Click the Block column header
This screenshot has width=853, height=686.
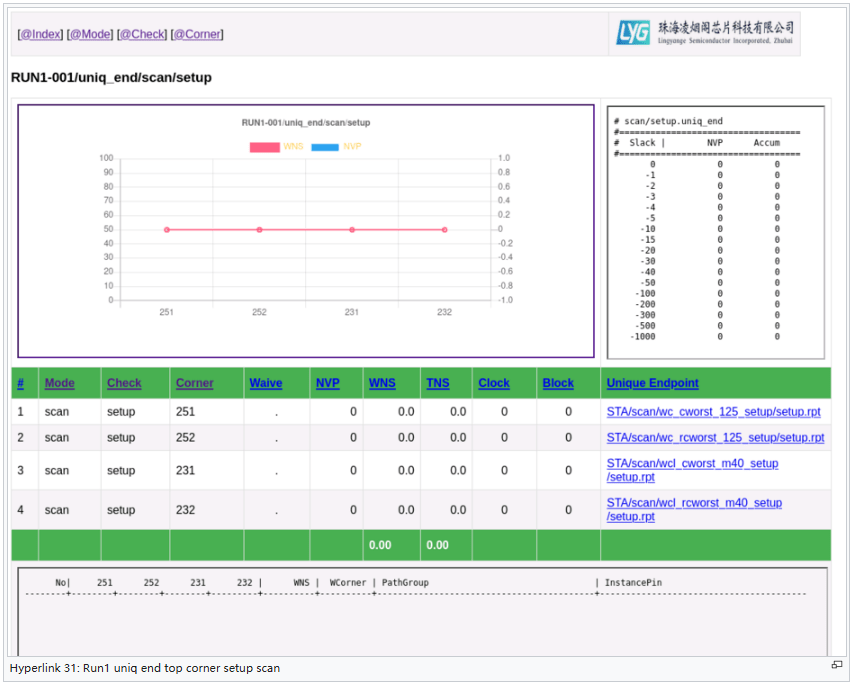(558, 383)
